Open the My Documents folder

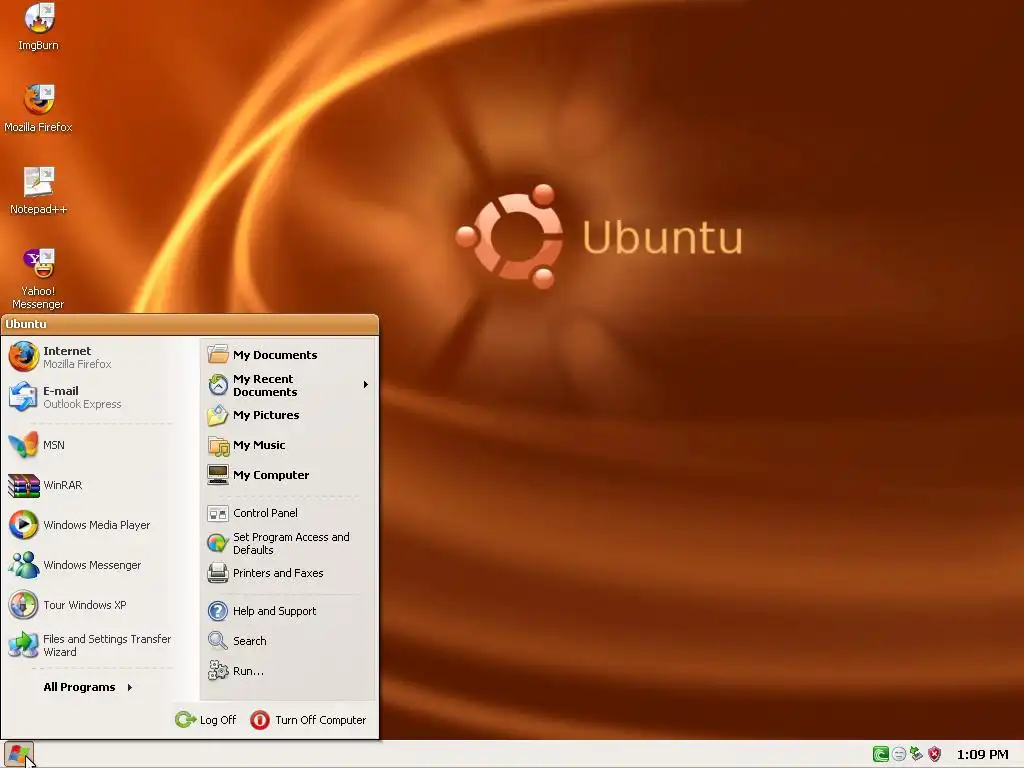(289, 355)
